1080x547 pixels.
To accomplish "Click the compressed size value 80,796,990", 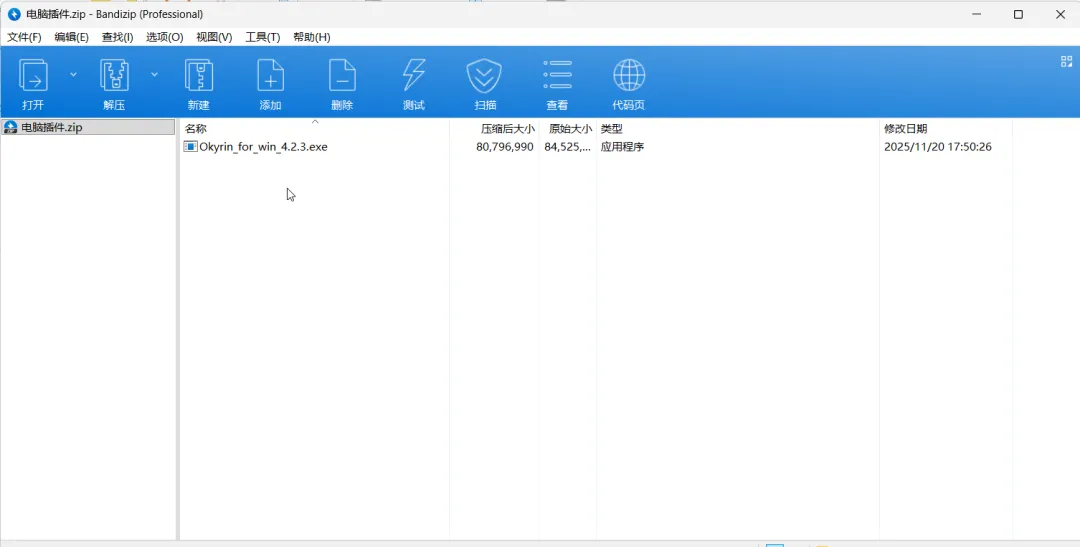I will (x=504, y=147).
